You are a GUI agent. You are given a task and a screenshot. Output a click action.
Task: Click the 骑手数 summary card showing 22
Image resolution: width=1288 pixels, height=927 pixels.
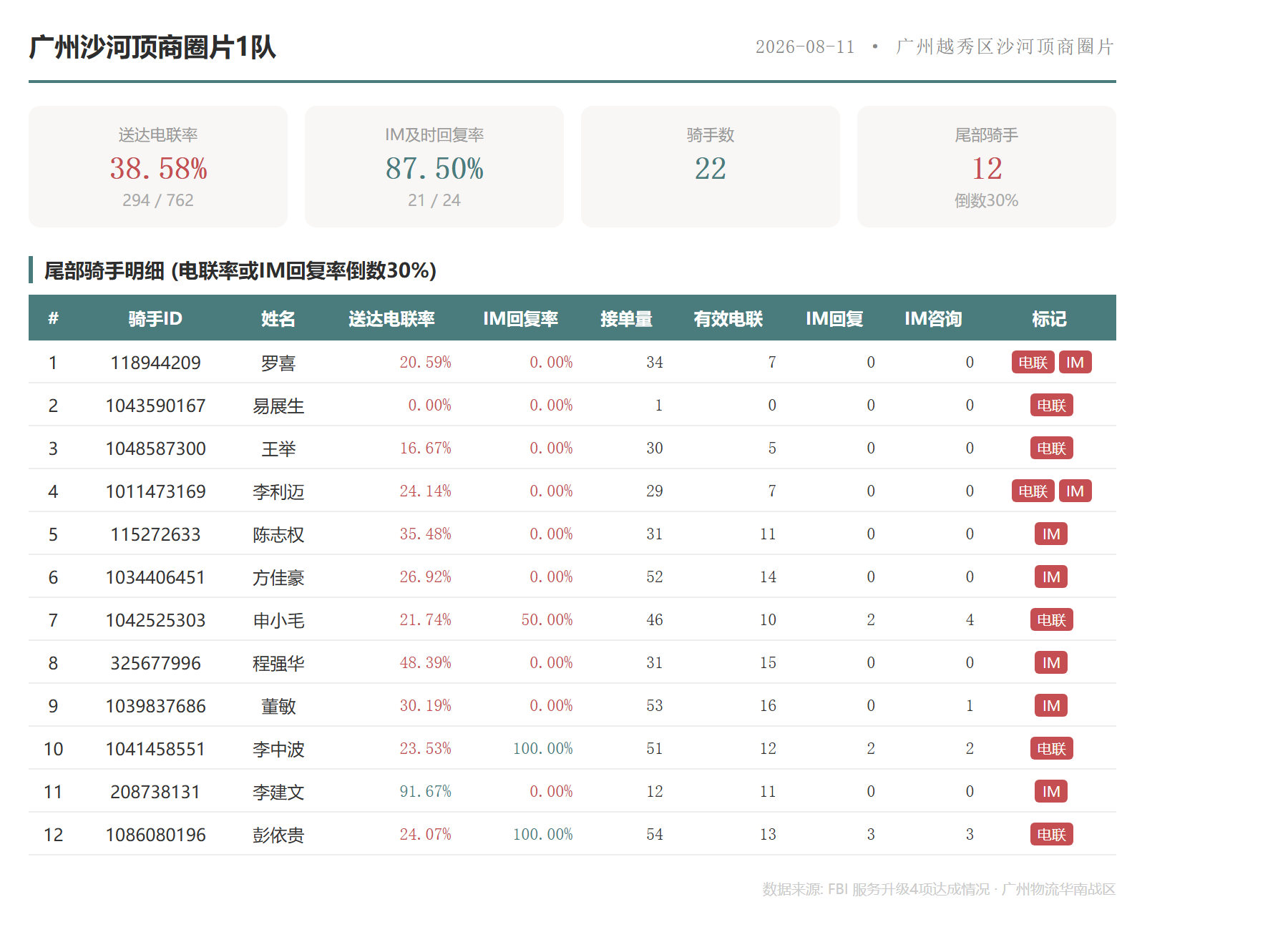point(711,167)
